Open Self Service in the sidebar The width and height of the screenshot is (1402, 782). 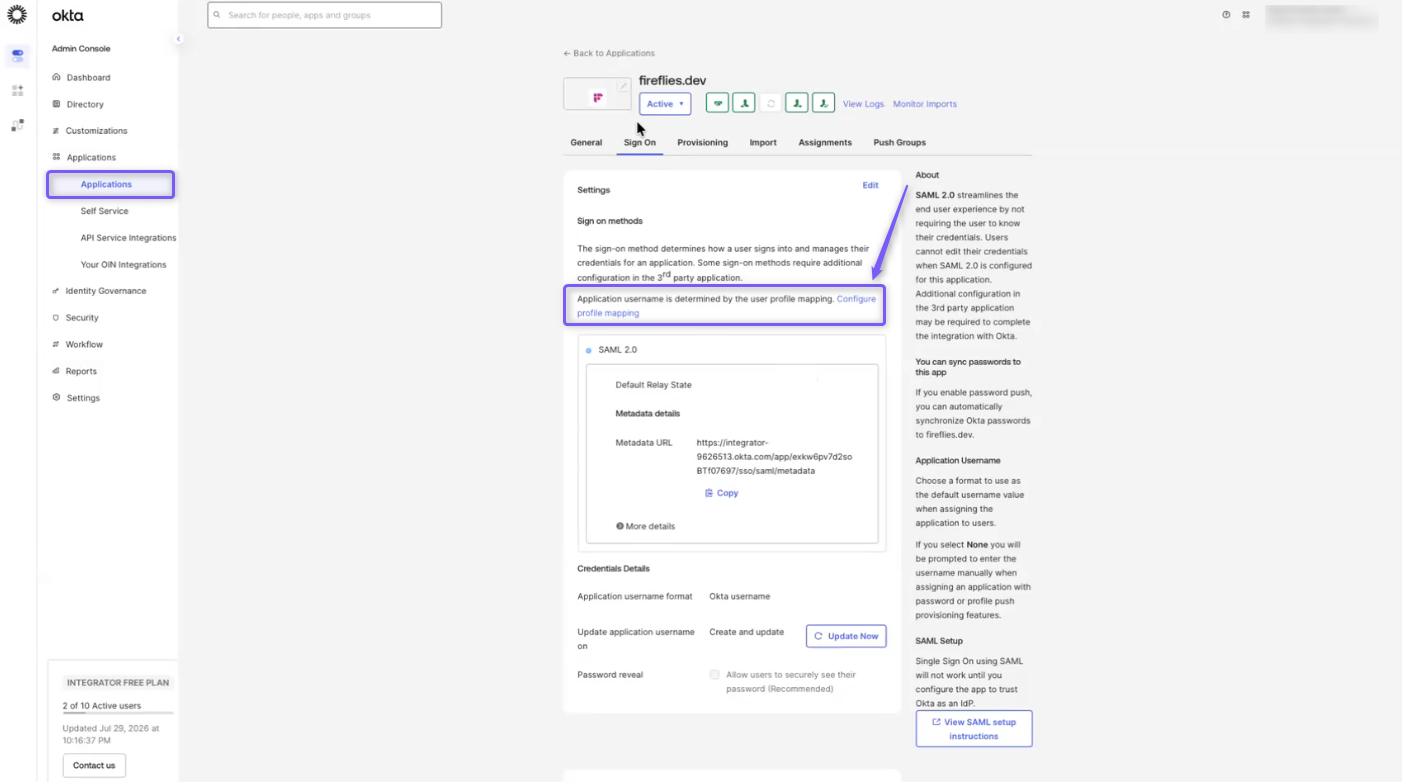(104, 211)
